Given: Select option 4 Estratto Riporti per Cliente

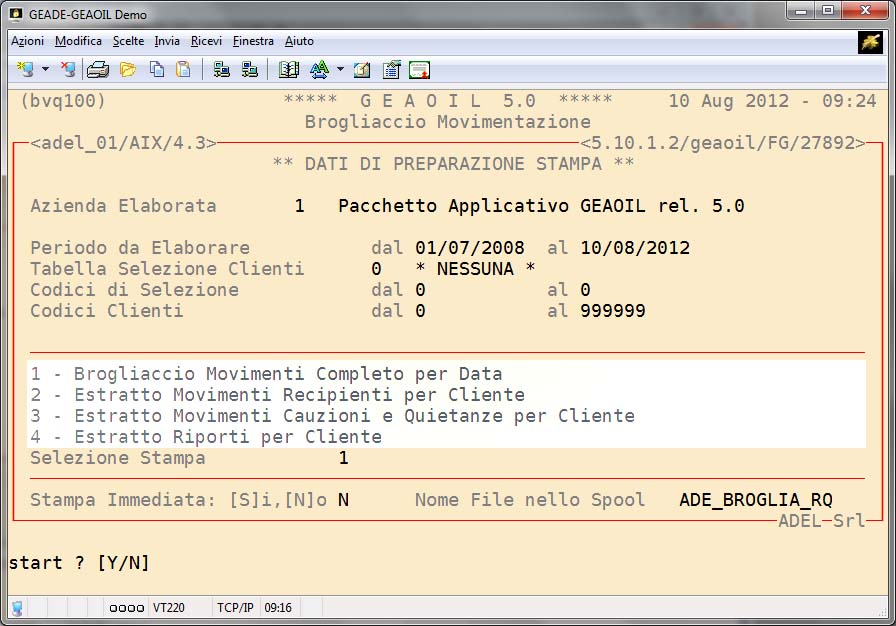Looking at the screenshot, I should (x=206, y=437).
